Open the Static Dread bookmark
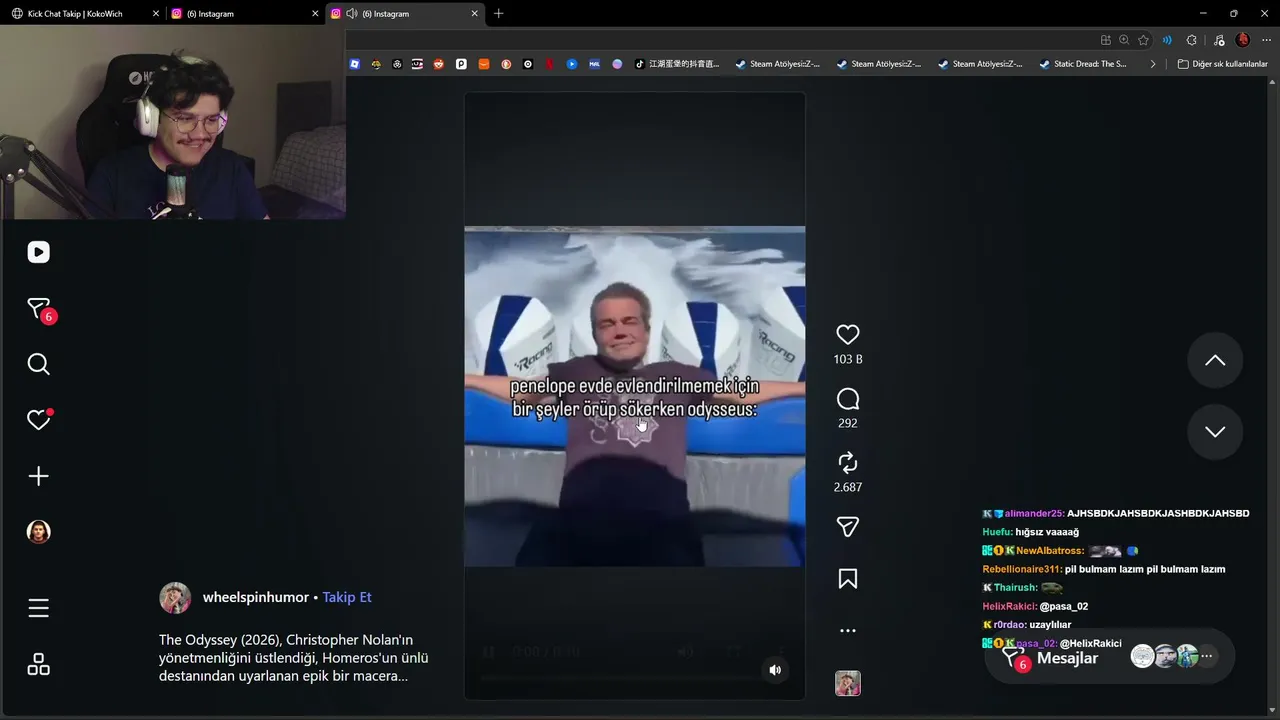 click(x=1083, y=64)
